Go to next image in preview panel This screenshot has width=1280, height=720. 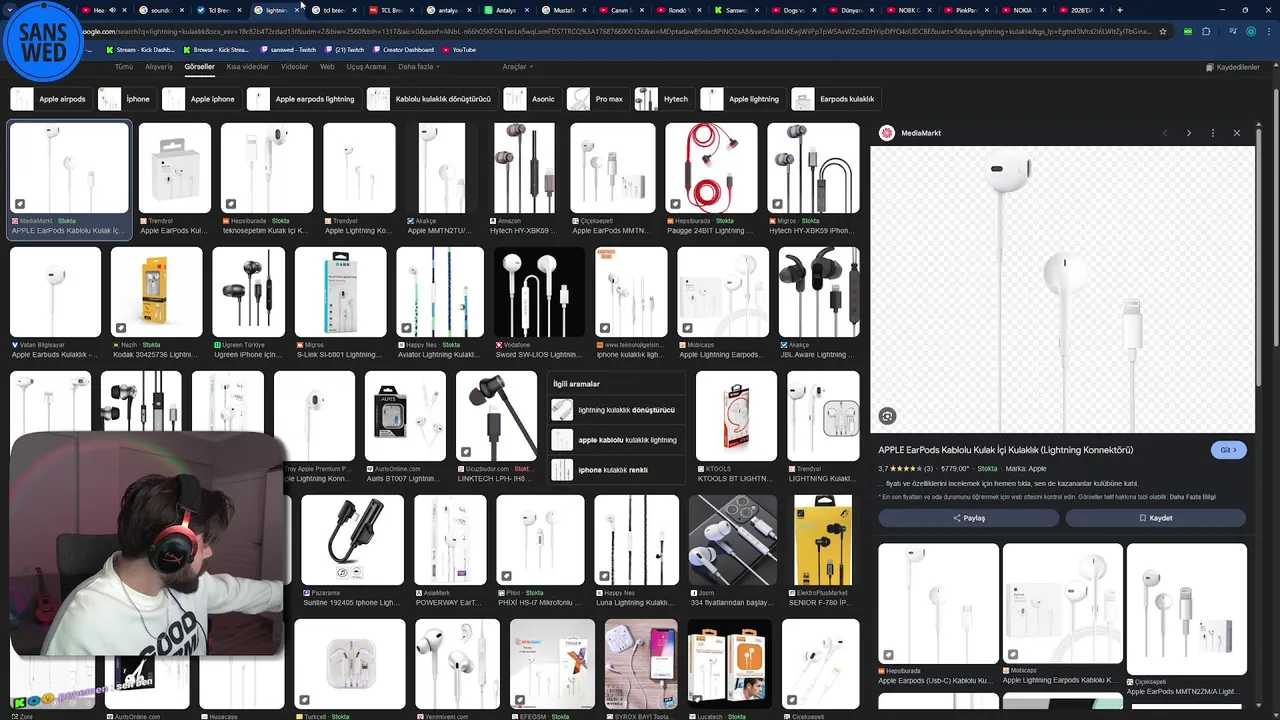click(1188, 133)
